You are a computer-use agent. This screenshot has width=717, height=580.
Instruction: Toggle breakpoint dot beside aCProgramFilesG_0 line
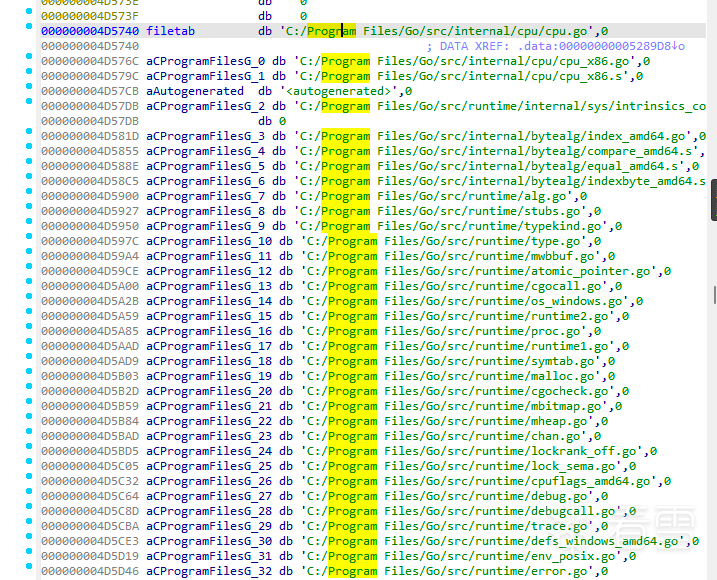pyautogui.click(x=29, y=56)
